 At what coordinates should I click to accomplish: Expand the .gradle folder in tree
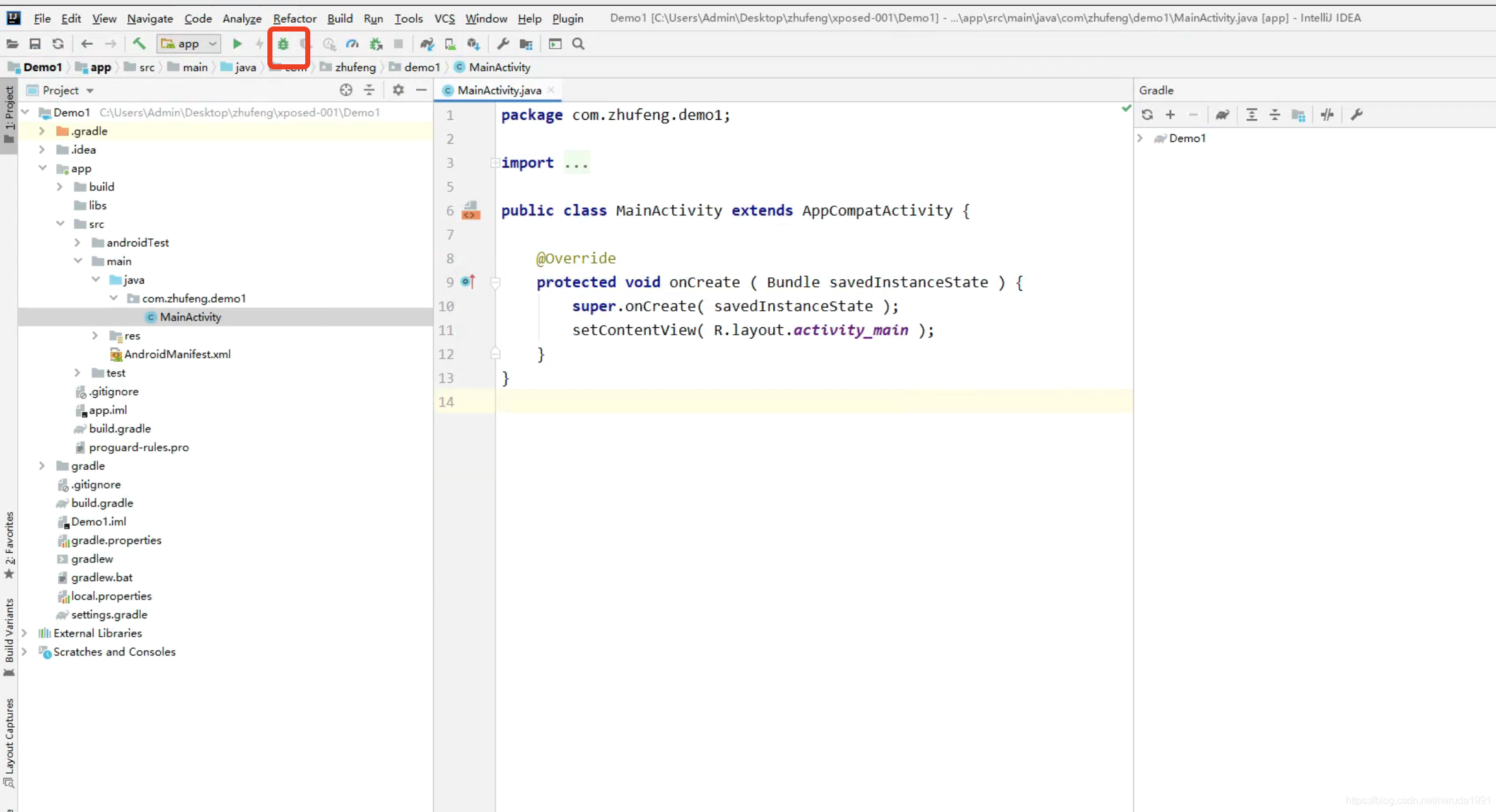[42, 131]
